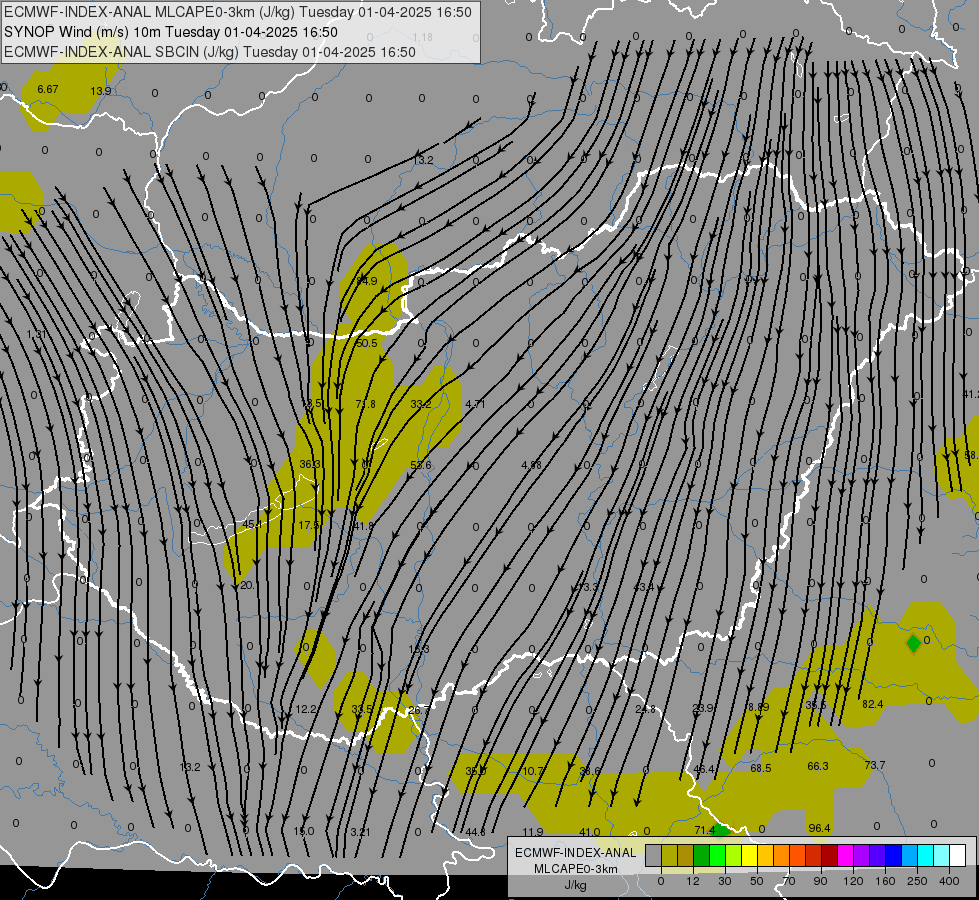Click the J/kg unit label in bottom legend
This screenshot has height=900, width=979.
coord(575,885)
